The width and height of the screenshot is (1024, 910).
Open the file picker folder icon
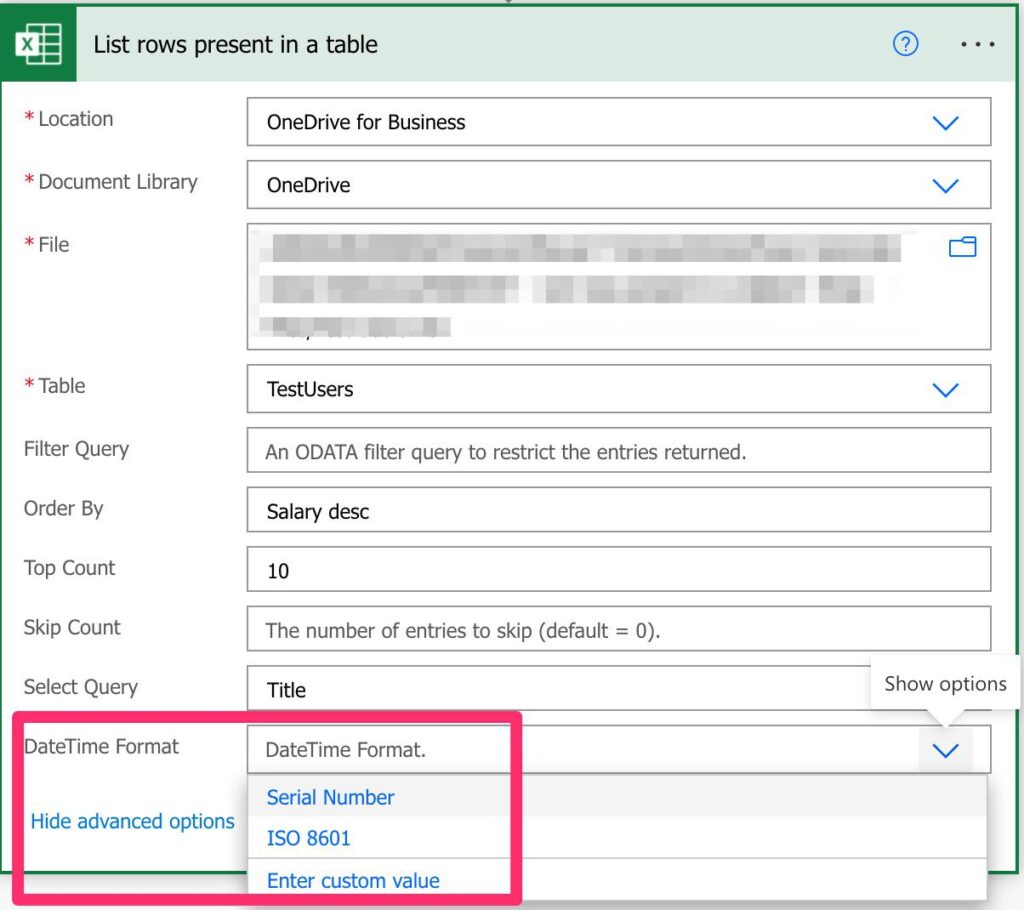(962, 247)
